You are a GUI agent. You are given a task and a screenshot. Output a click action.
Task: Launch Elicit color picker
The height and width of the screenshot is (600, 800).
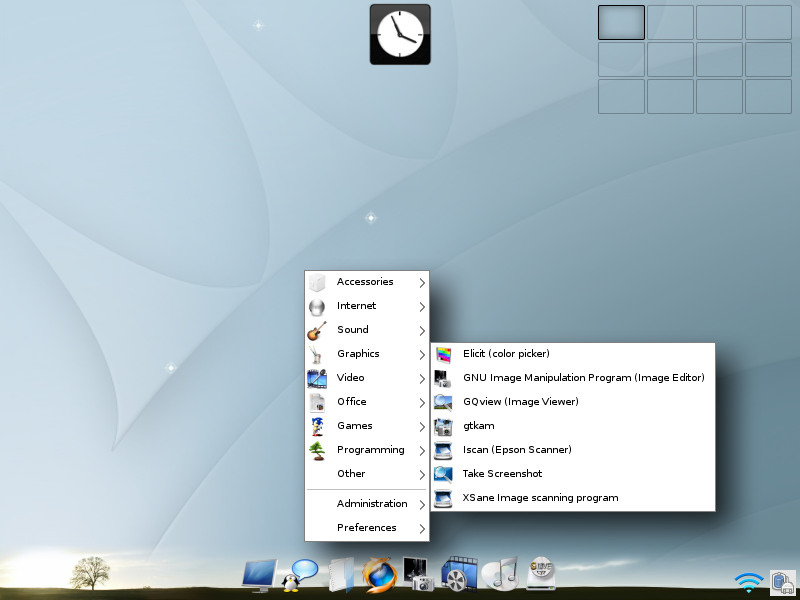click(x=572, y=354)
